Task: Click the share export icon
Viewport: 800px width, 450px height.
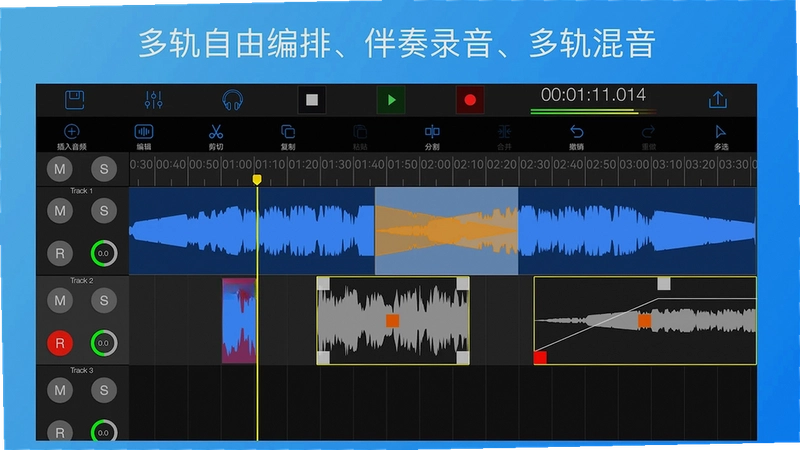Action: [718, 99]
